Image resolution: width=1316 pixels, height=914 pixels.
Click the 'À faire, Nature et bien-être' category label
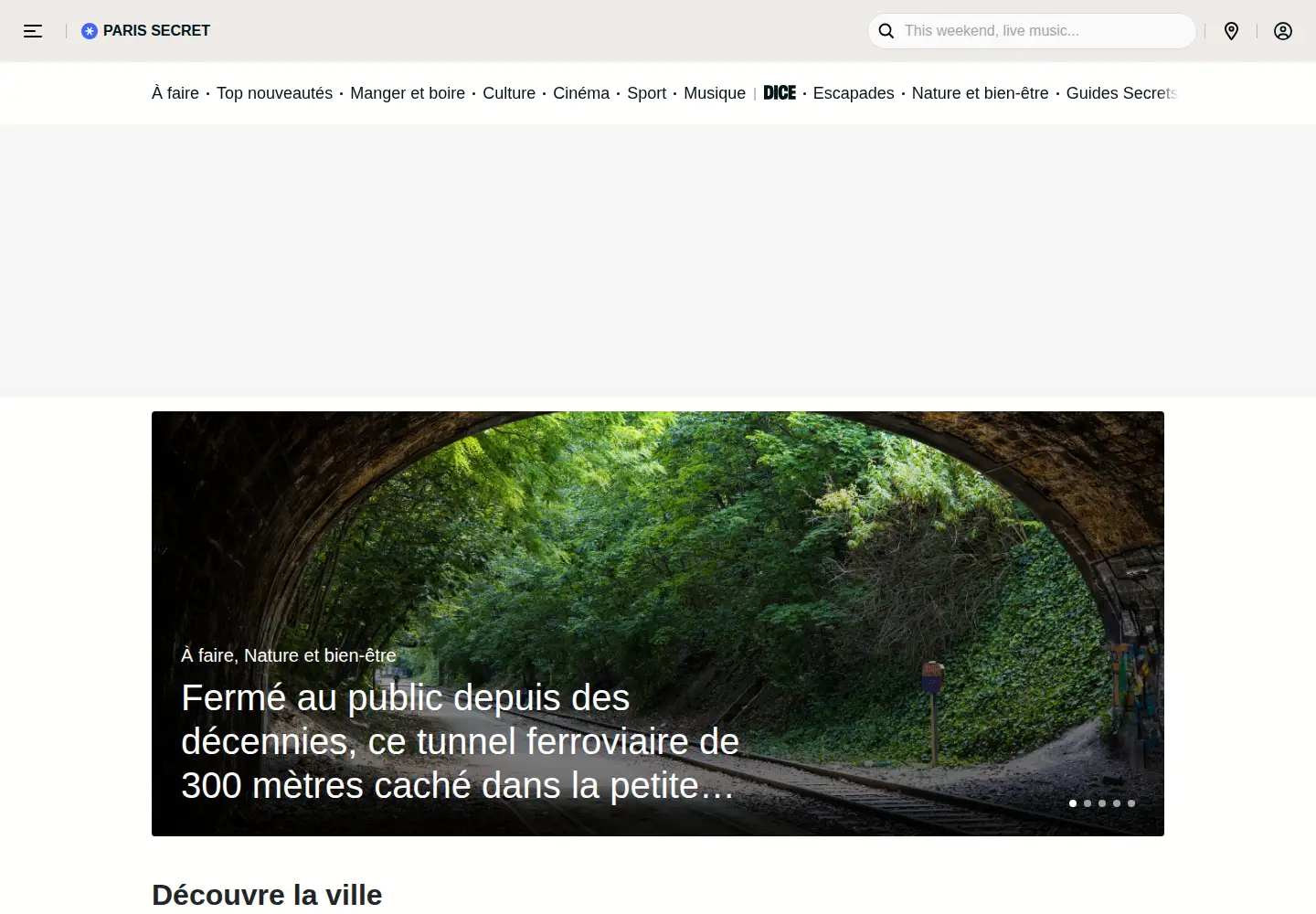289,655
